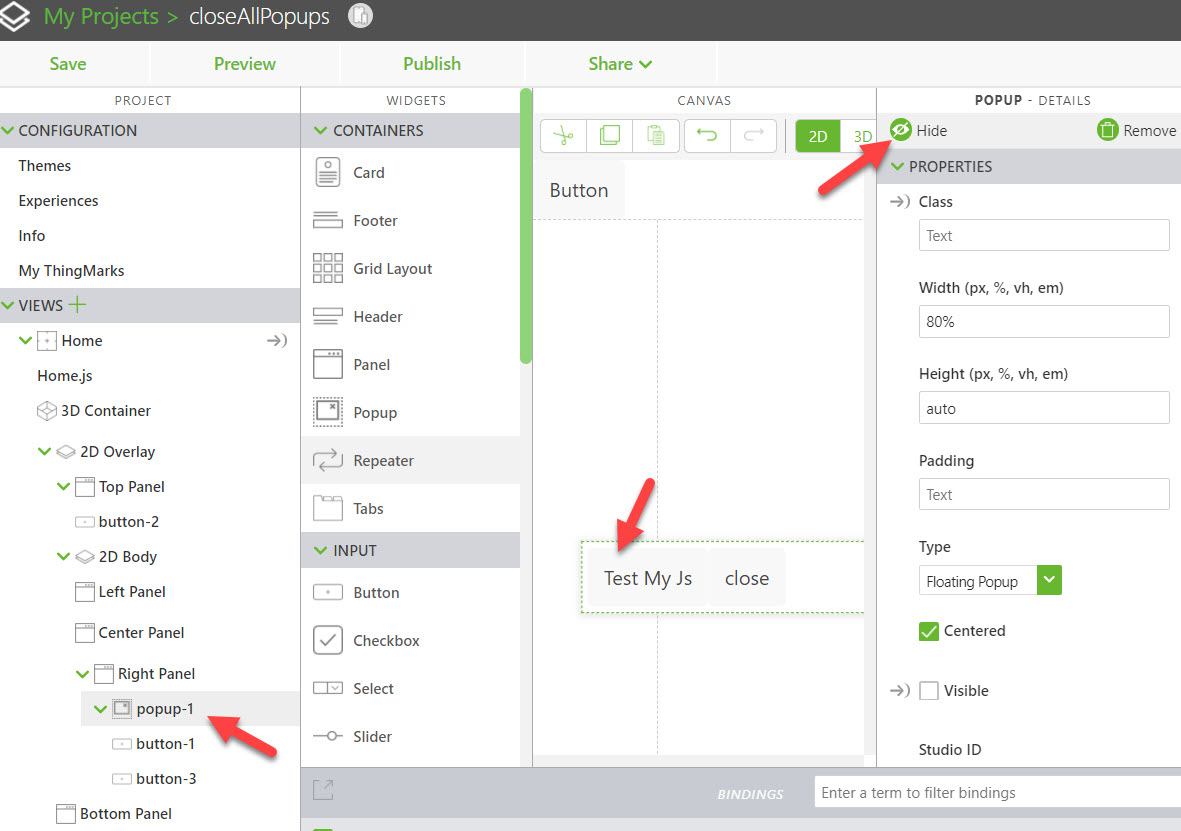
Task: Uncheck the Centered checkbox
Action: [928, 631]
